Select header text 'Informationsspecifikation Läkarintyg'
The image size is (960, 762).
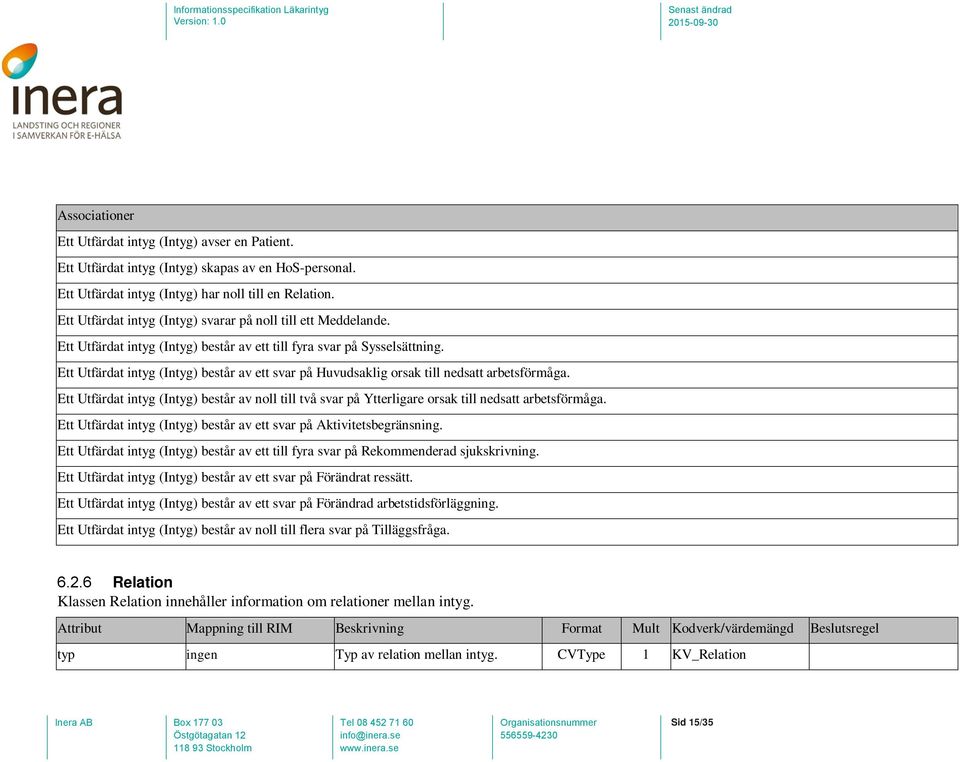click(x=251, y=10)
